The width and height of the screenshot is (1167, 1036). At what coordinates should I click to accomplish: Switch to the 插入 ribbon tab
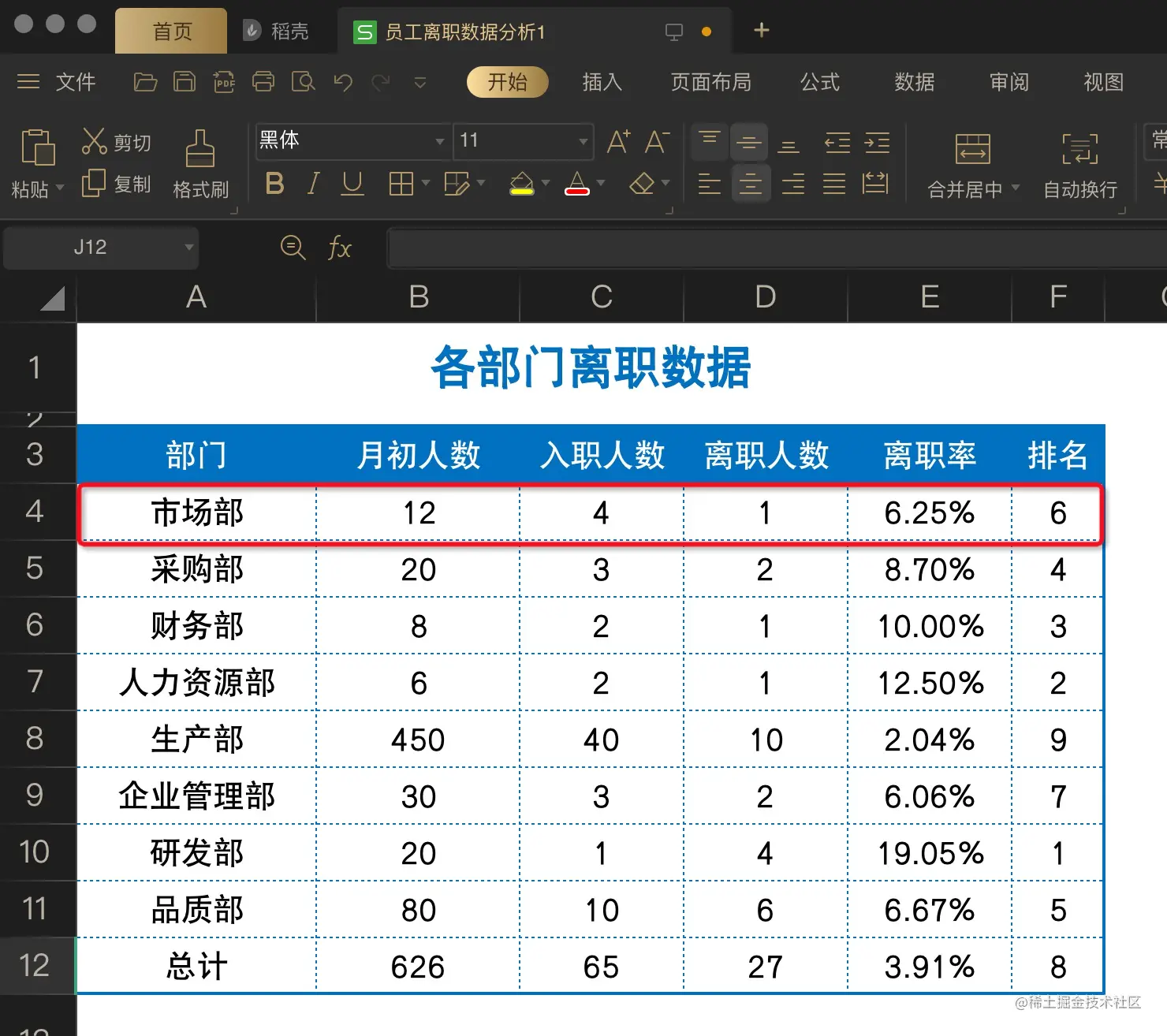(602, 82)
